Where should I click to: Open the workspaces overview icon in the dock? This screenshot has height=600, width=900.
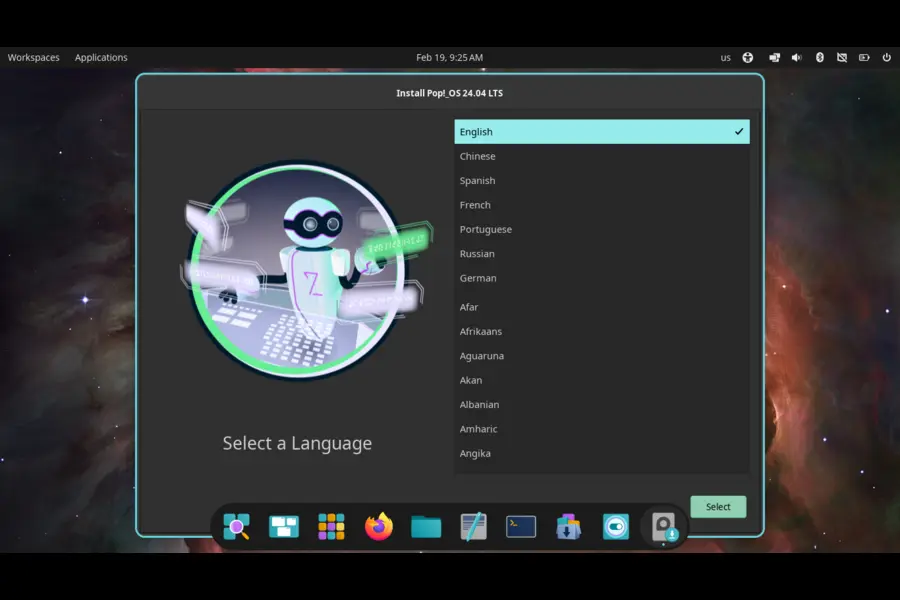284,526
